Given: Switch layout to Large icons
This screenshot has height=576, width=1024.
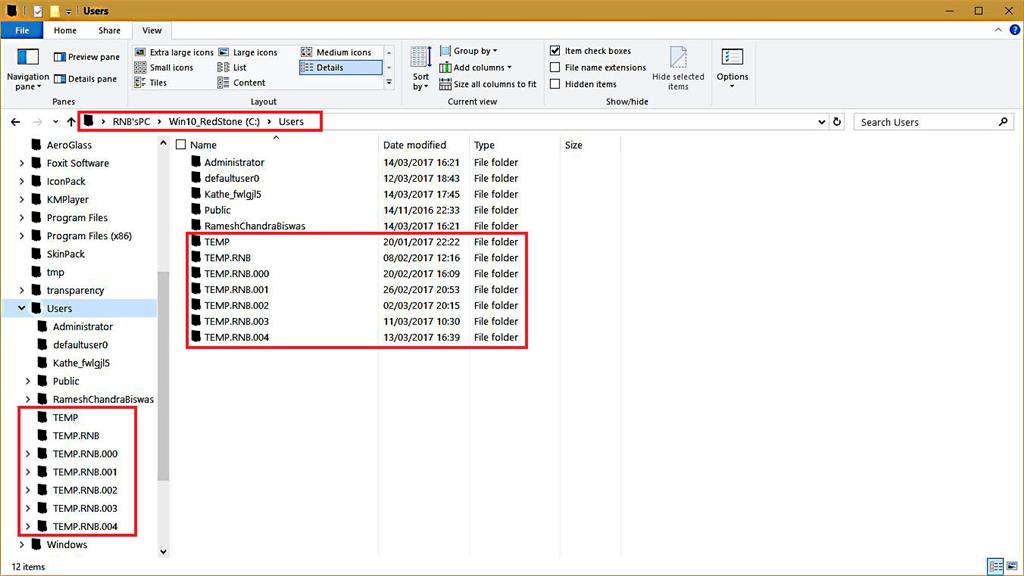Looking at the screenshot, I should tap(248, 52).
